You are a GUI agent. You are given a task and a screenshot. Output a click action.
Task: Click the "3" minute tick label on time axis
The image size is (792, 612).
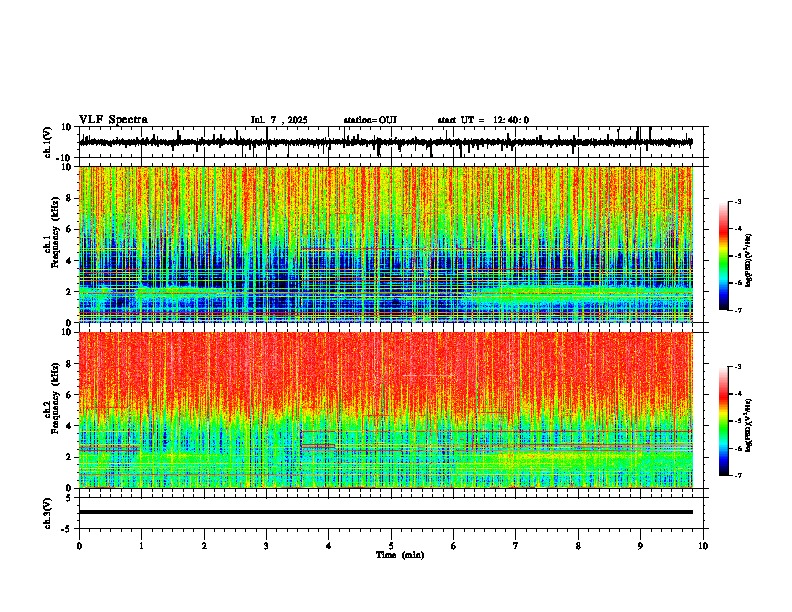pyautogui.click(x=266, y=546)
